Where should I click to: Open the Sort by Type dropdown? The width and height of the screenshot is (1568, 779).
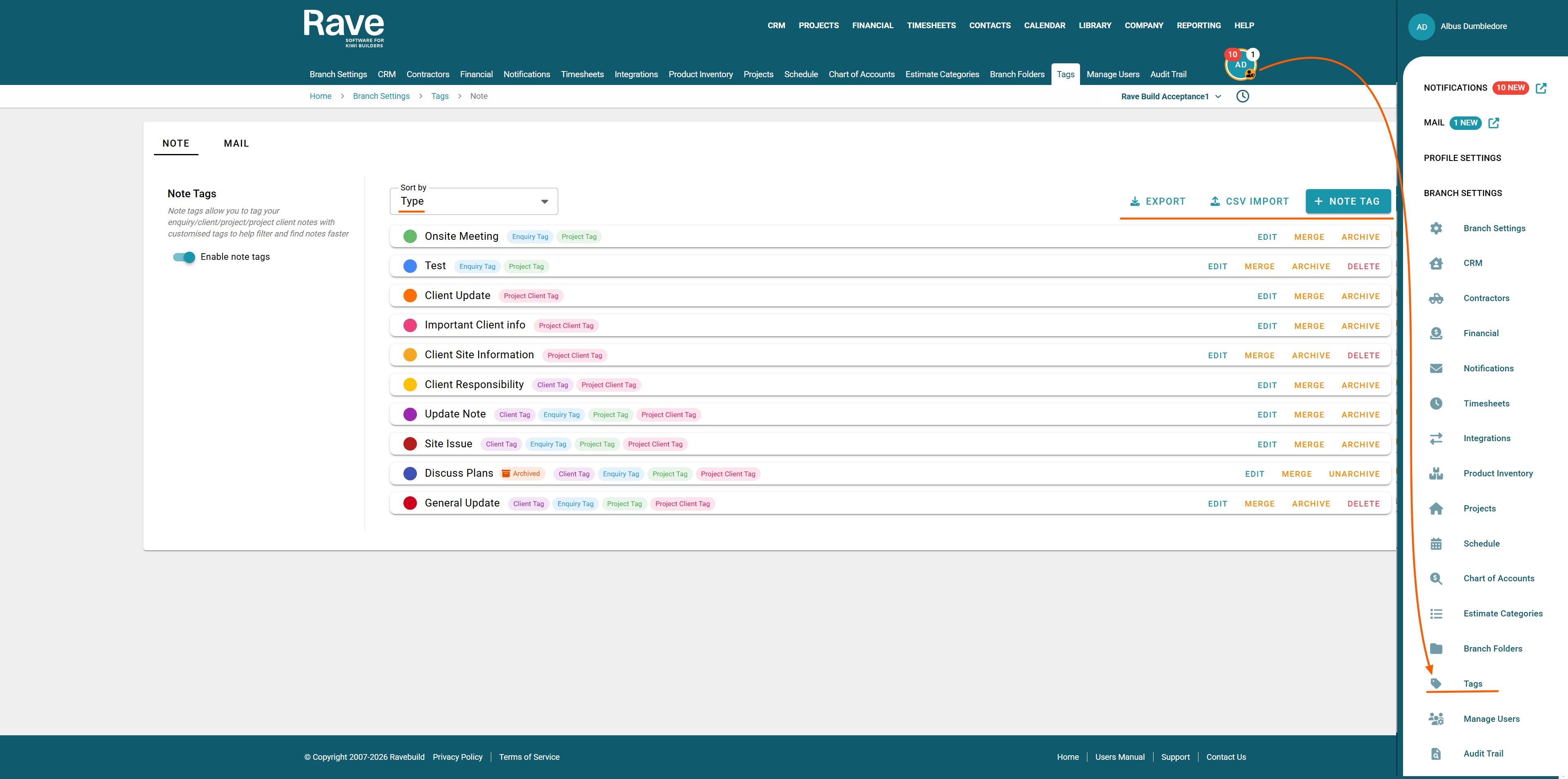[x=474, y=202]
